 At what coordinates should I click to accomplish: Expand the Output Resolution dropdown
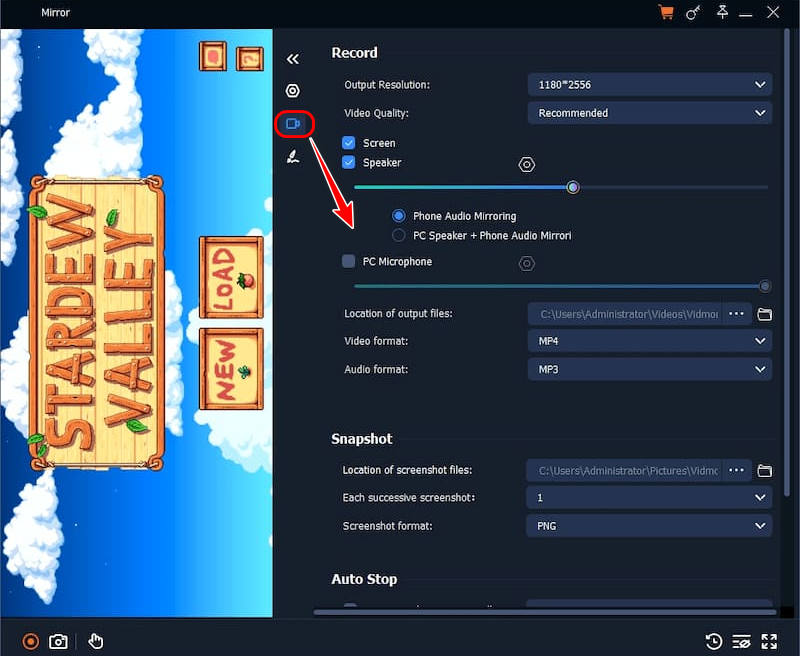click(649, 85)
